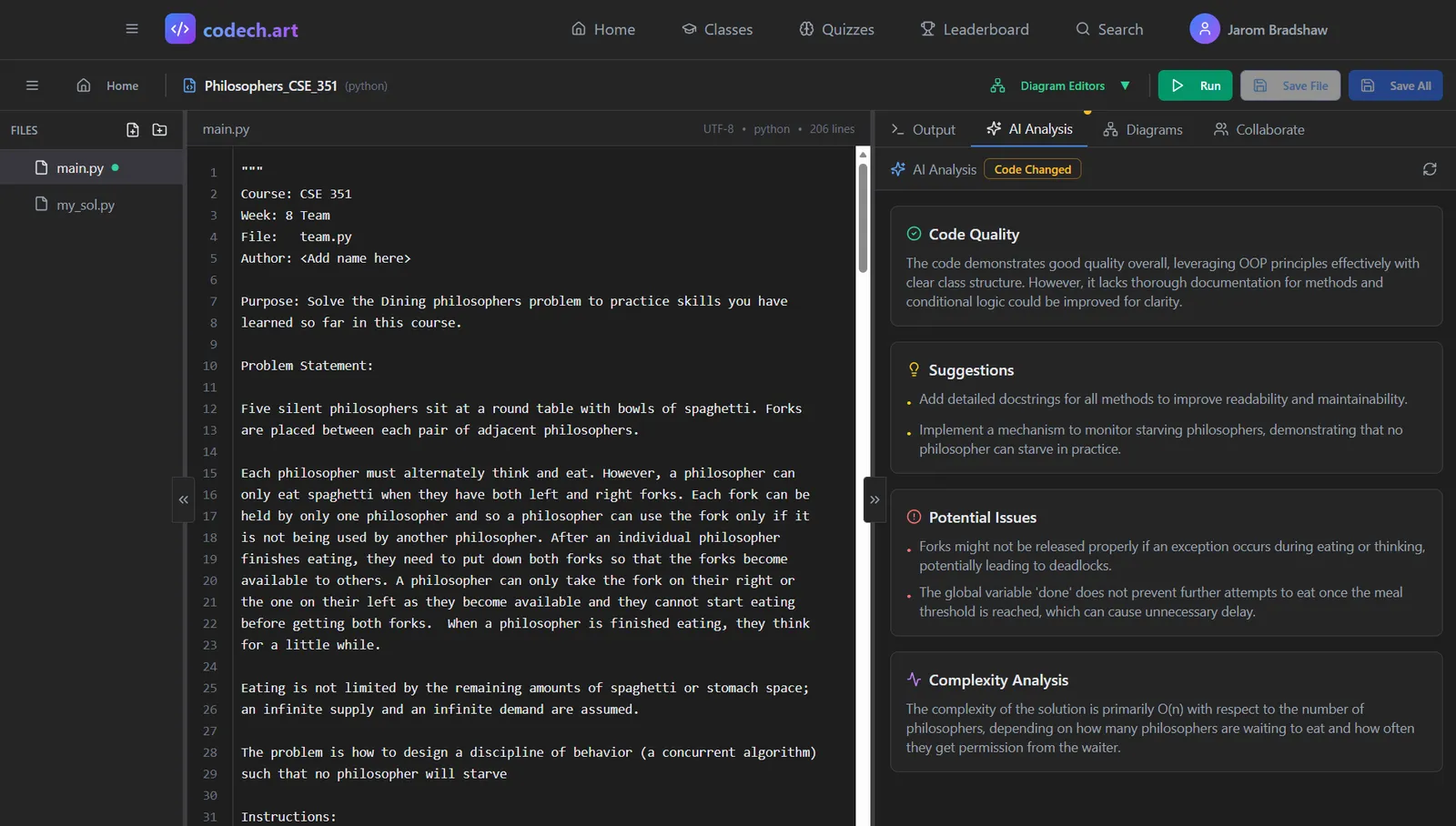Click the Save File button

1290,86
